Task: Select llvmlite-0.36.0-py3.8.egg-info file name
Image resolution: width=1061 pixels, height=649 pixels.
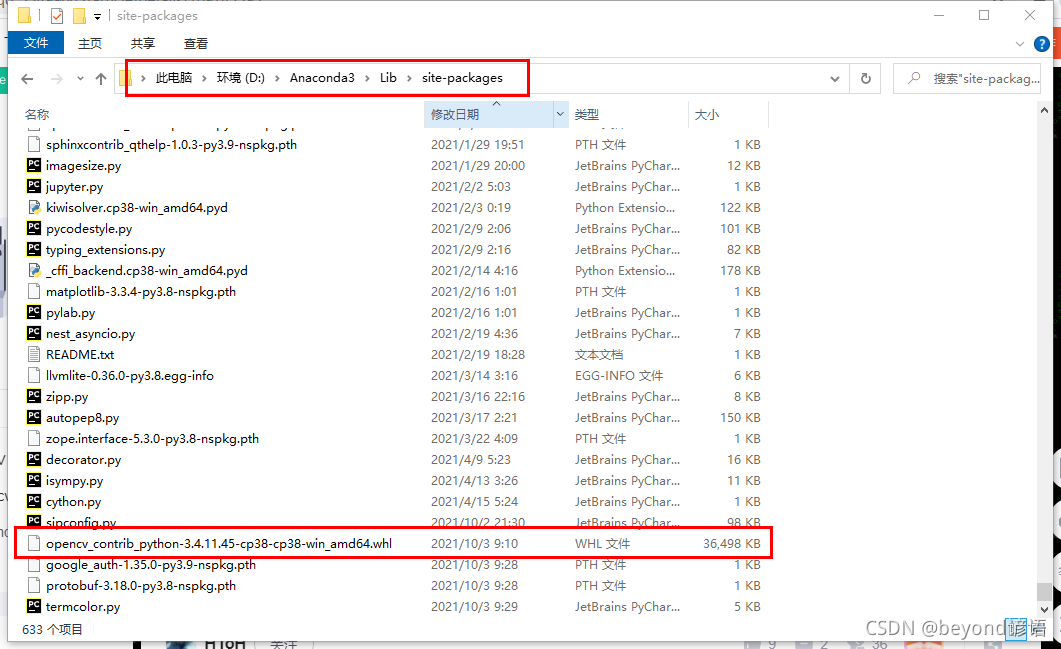Action: pyautogui.click(x=129, y=375)
